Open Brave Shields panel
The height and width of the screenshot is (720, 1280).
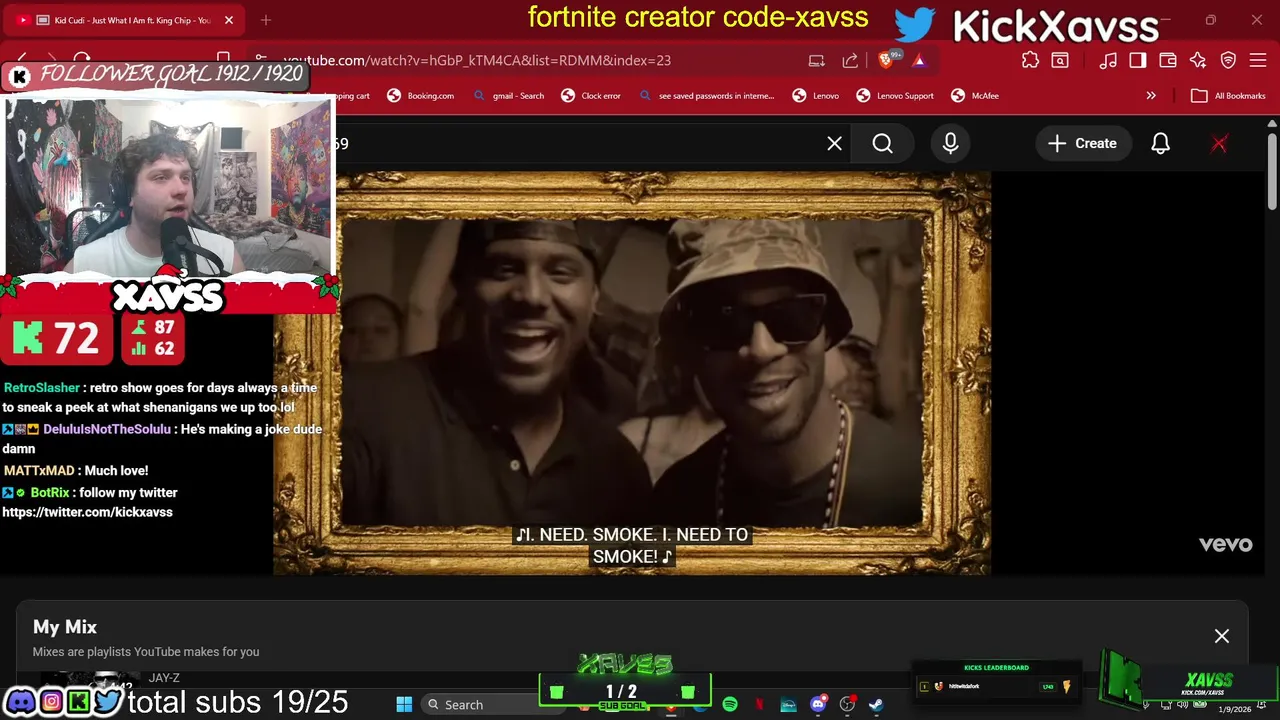[x=888, y=60]
